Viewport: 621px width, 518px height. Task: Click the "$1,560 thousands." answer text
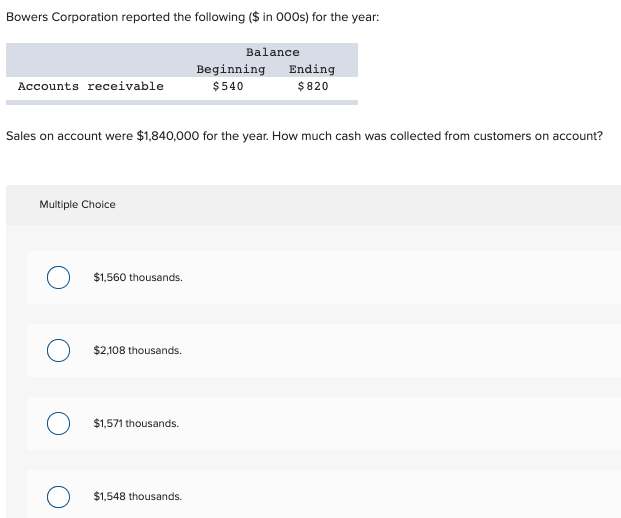(137, 277)
